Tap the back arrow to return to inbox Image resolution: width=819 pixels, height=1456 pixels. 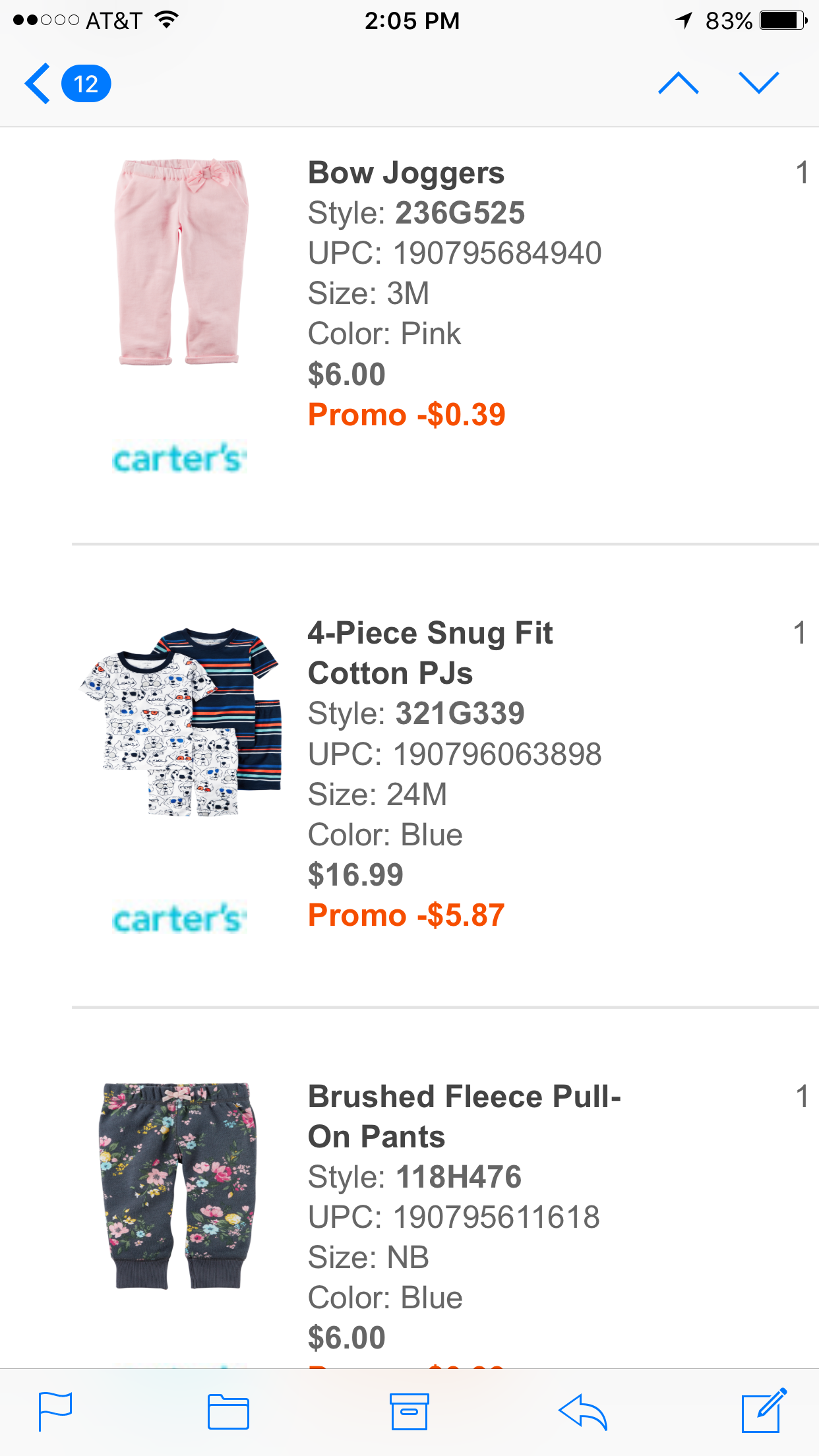pos(38,84)
